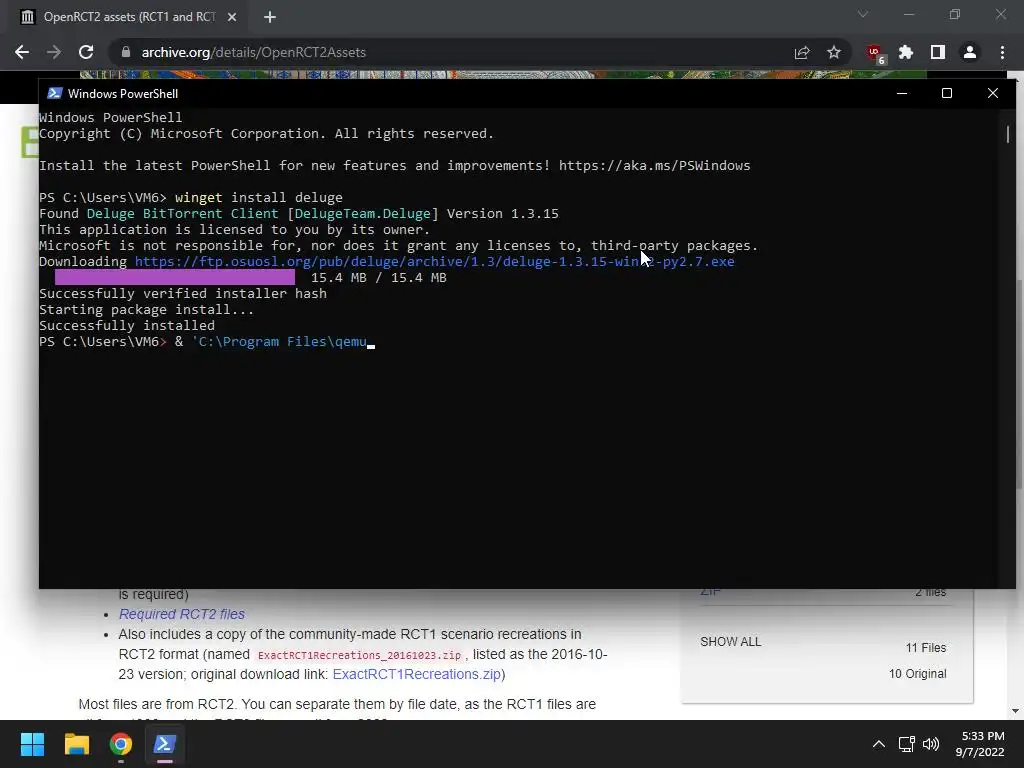
Task: Click the forward navigation arrow
Action: coord(54,52)
